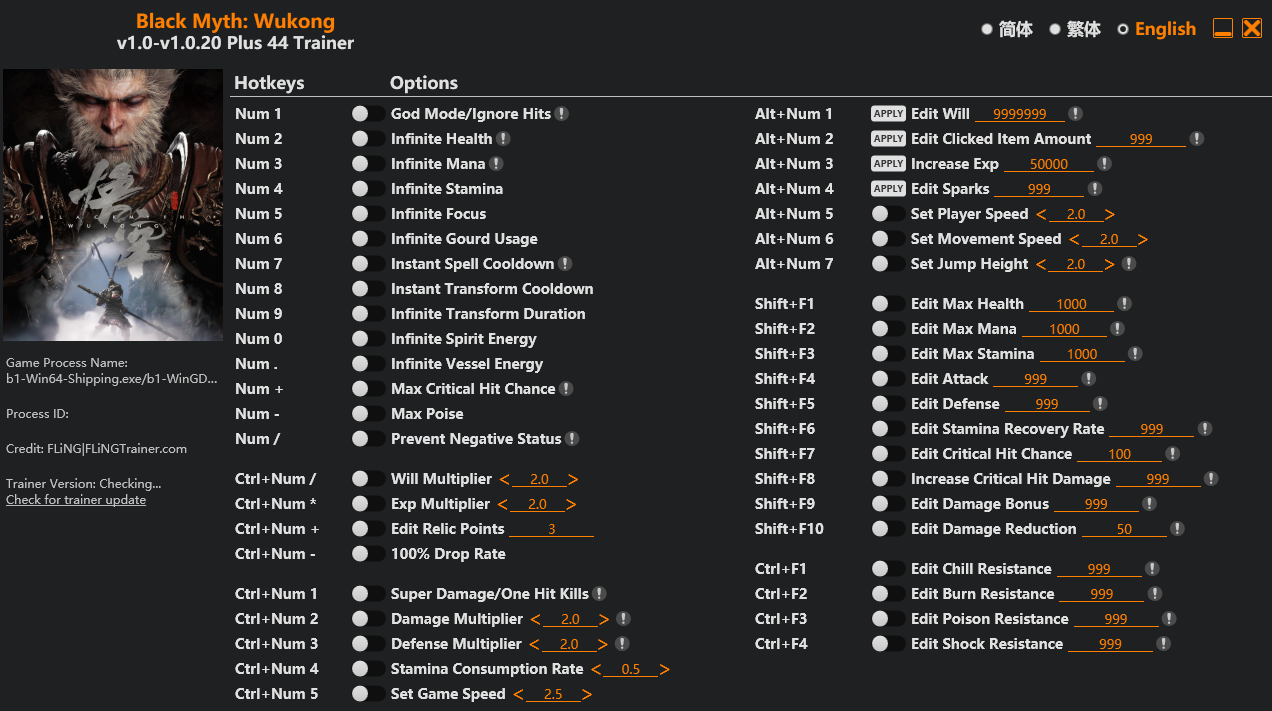The image size is (1272, 711).
Task: Click APPLY button for Edit Sparks
Action: 888,189
